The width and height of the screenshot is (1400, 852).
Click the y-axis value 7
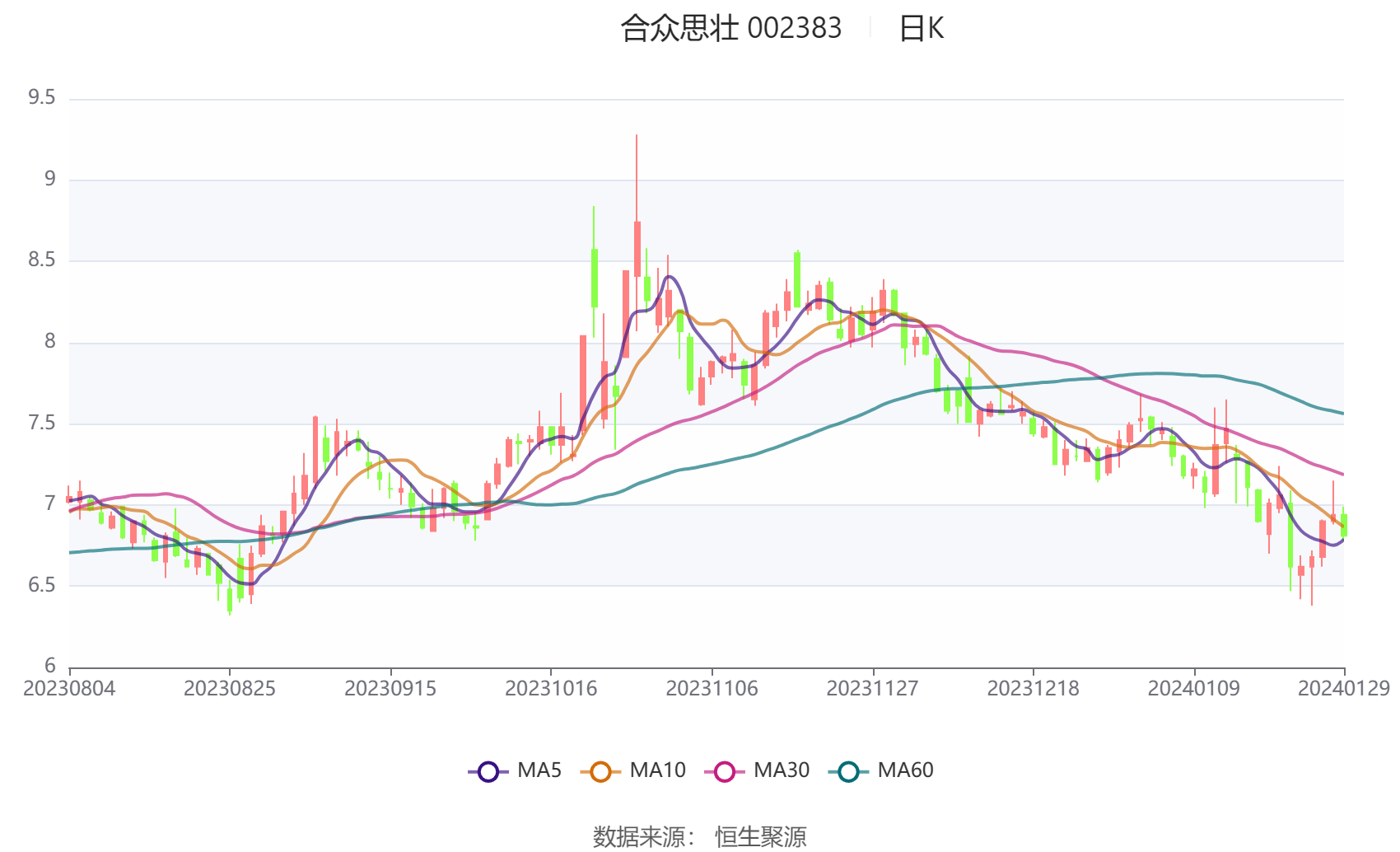click(50, 504)
